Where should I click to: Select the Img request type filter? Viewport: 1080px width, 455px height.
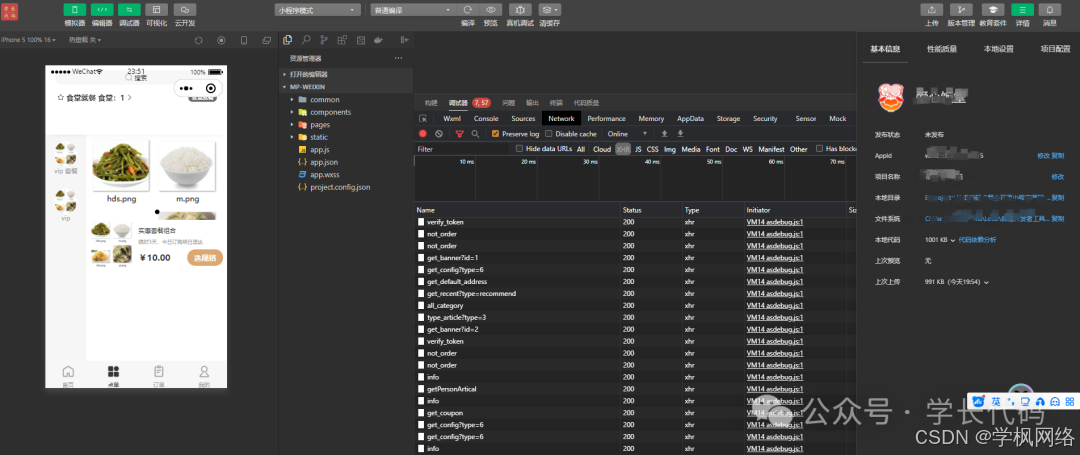coord(669,149)
